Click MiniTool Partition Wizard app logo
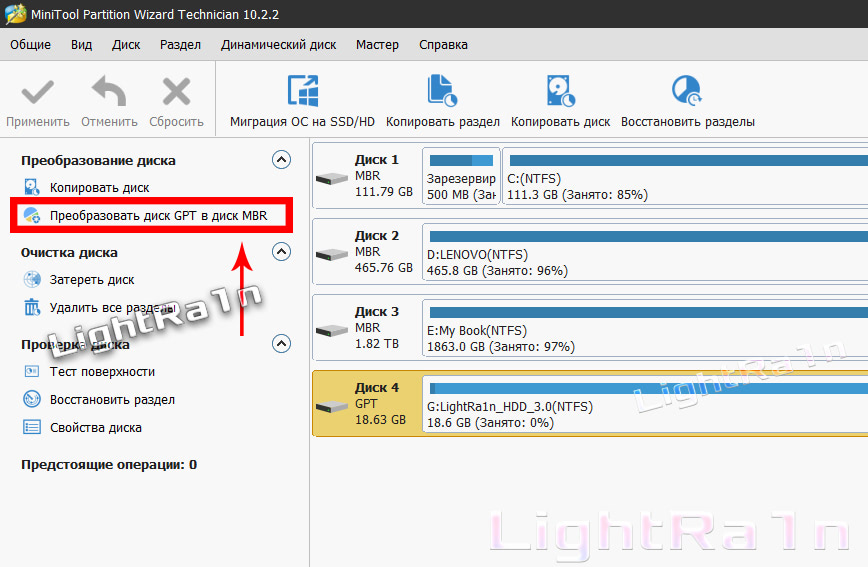868x567 pixels. [x=15, y=14]
